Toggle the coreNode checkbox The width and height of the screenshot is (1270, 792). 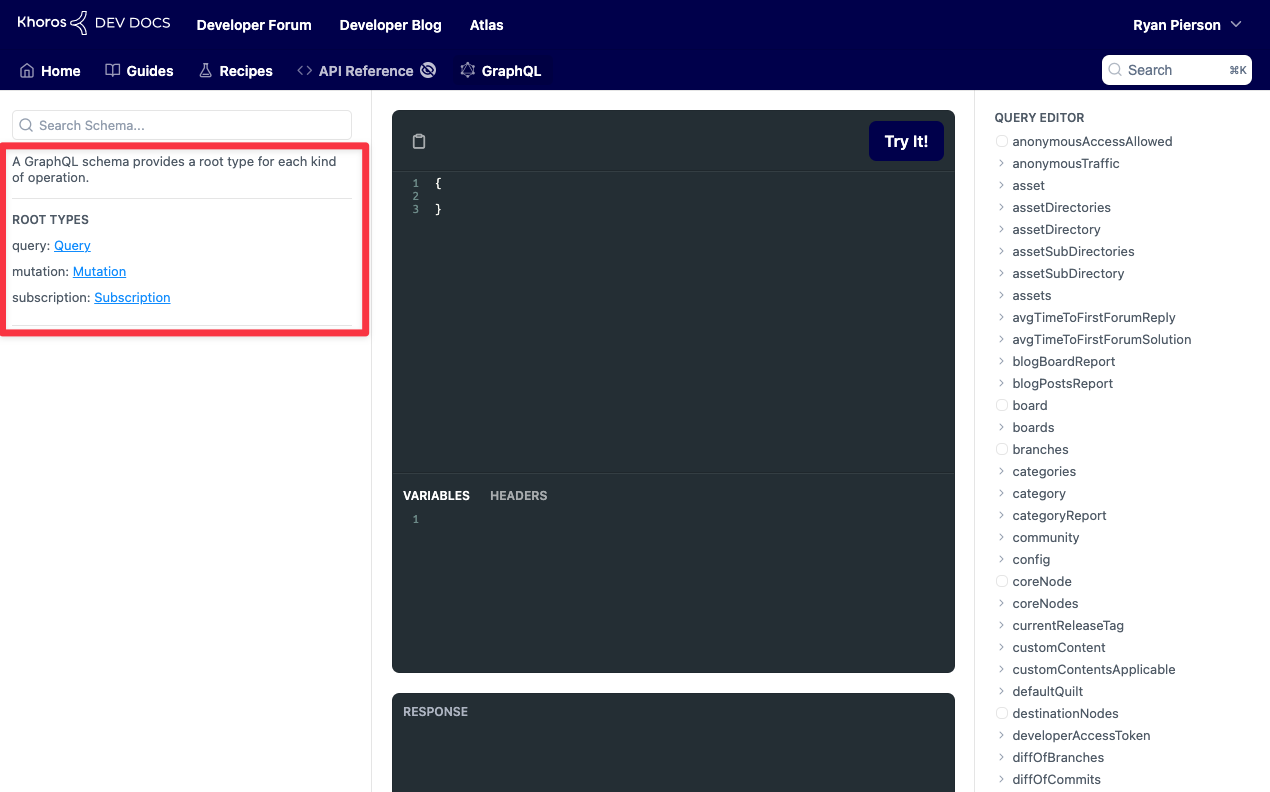1002,582
